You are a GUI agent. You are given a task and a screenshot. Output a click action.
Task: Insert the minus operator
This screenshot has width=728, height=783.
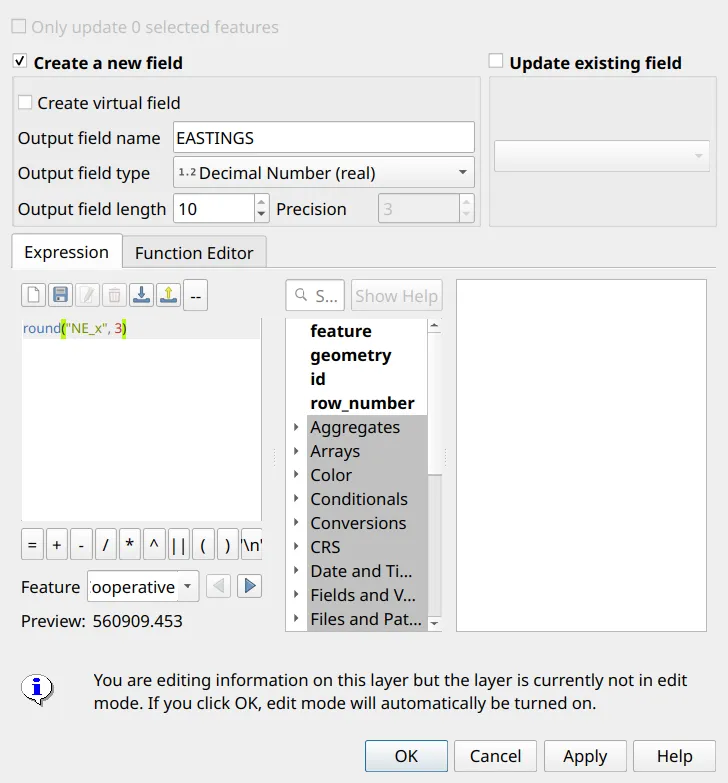[x=81, y=544]
